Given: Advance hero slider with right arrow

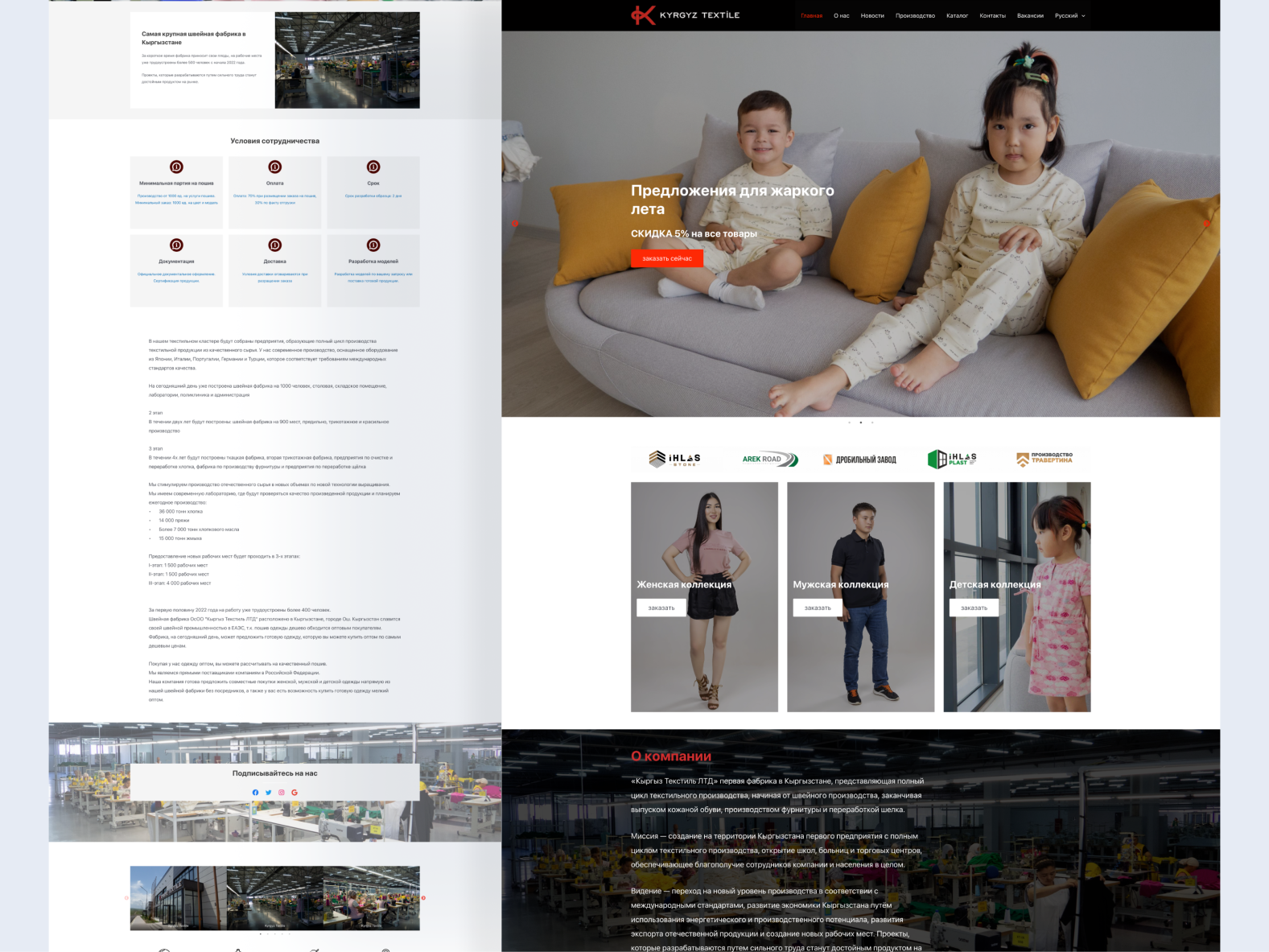Looking at the screenshot, I should click(1206, 223).
